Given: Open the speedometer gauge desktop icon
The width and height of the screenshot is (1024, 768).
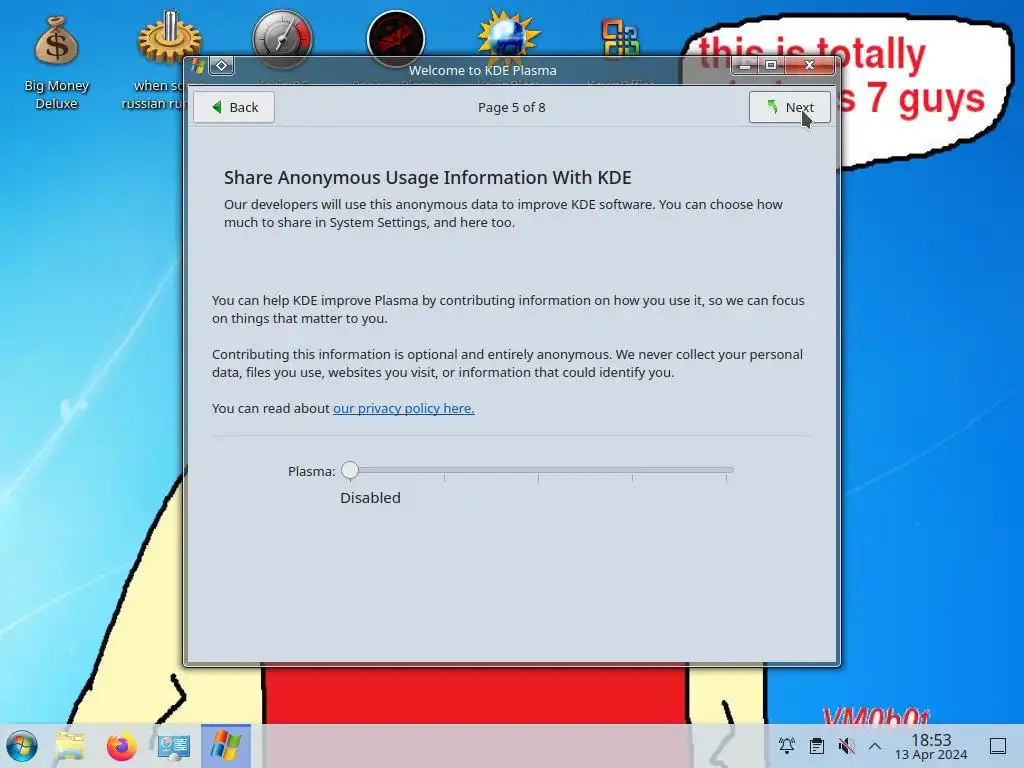Looking at the screenshot, I should click(x=282, y=39).
